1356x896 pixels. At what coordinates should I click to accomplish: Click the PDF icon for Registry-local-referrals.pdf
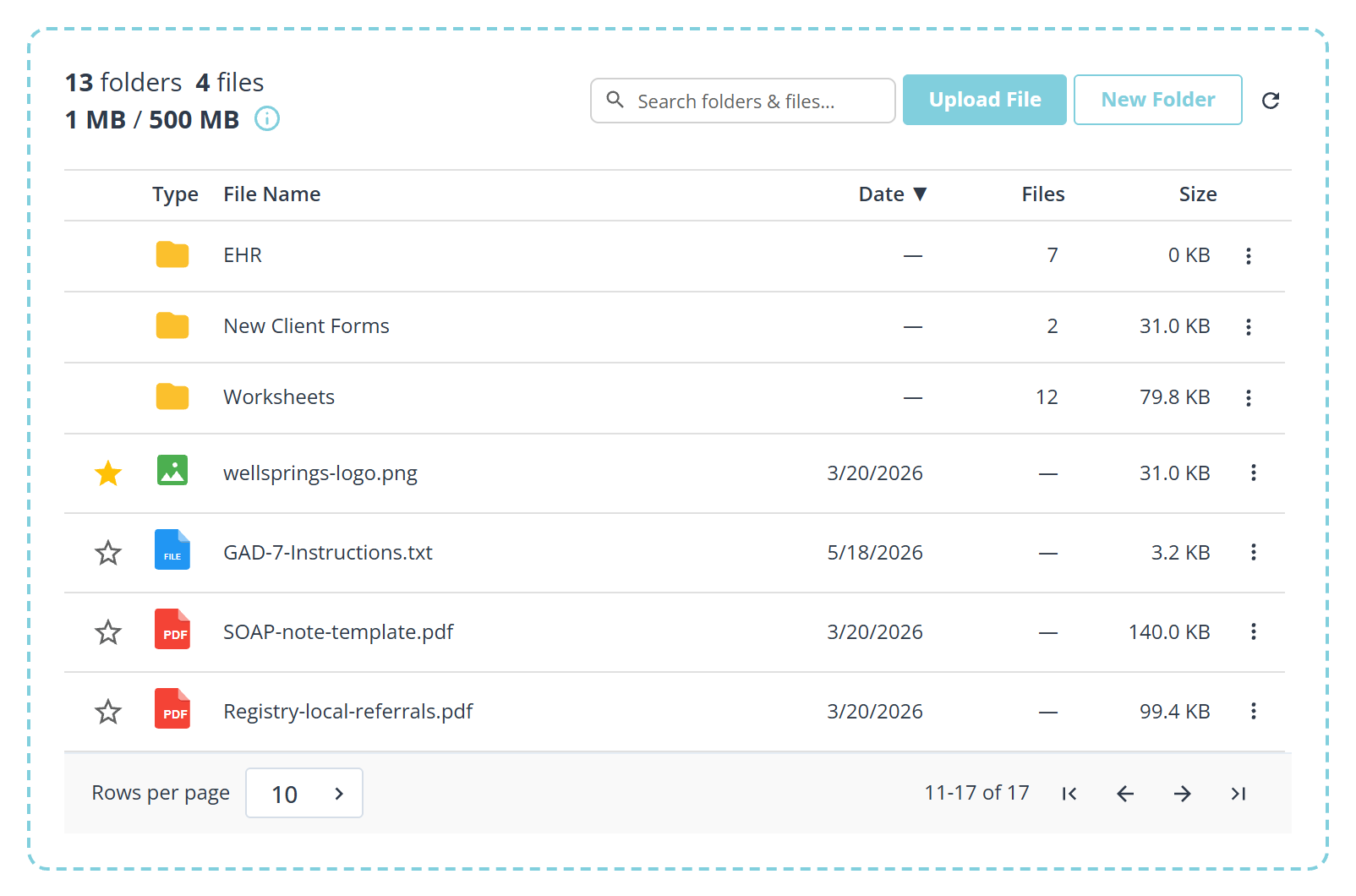(172, 708)
